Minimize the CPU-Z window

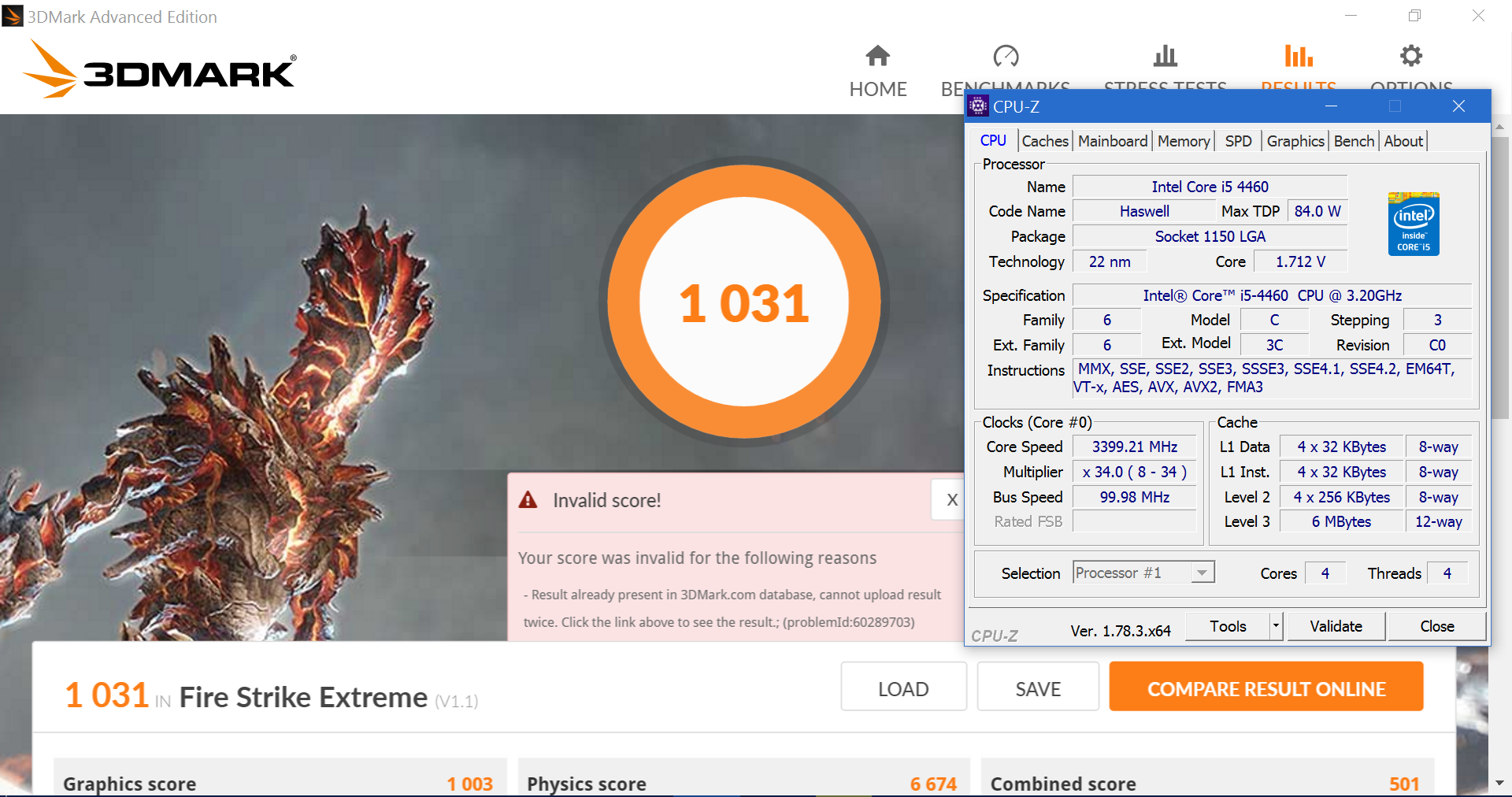(1331, 106)
